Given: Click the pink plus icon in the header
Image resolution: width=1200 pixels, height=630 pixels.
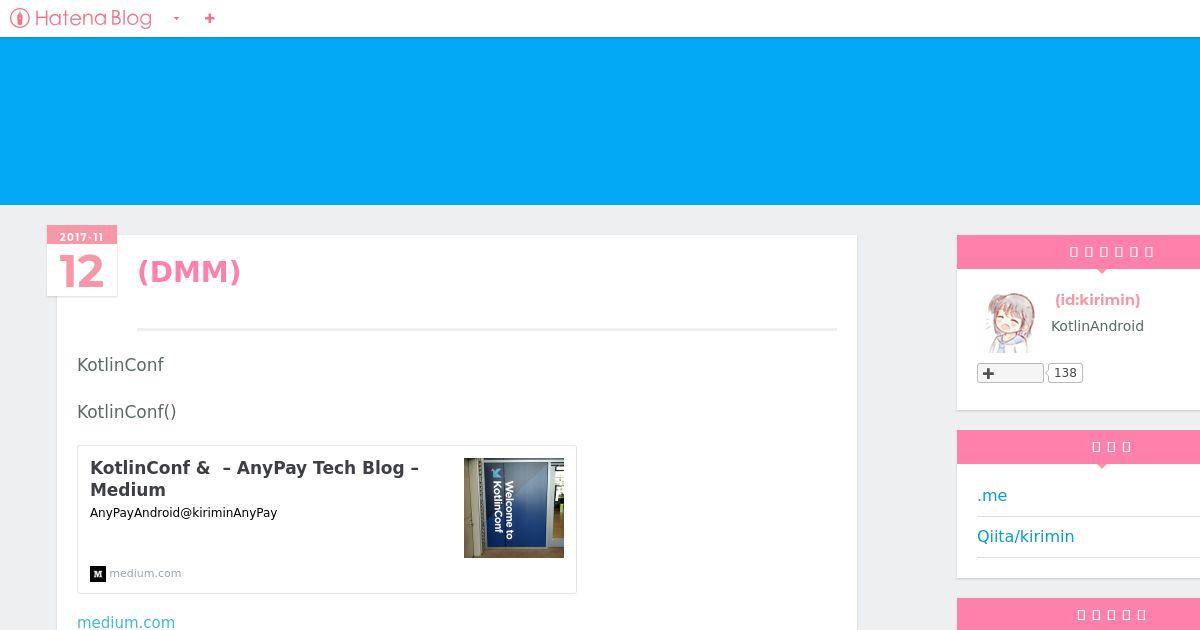Looking at the screenshot, I should tap(209, 18).
